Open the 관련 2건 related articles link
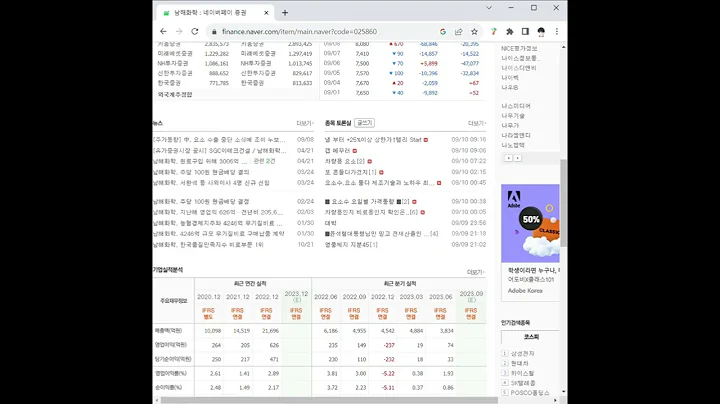The height and width of the screenshot is (404, 720). [264, 161]
